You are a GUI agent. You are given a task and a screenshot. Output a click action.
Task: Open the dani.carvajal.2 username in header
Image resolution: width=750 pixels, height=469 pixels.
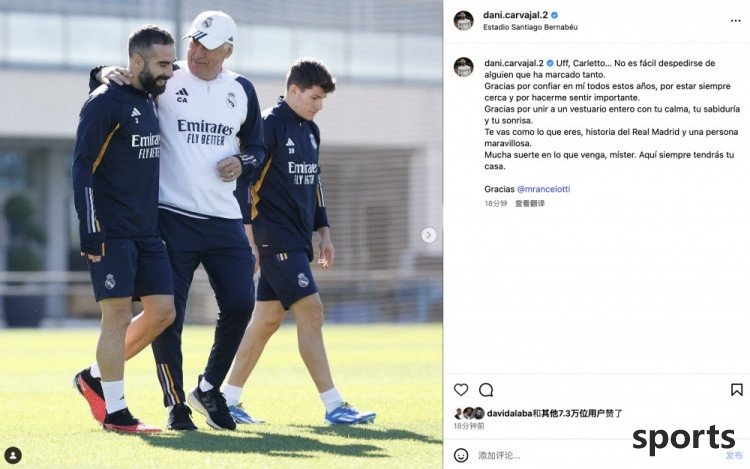click(515, 15)
